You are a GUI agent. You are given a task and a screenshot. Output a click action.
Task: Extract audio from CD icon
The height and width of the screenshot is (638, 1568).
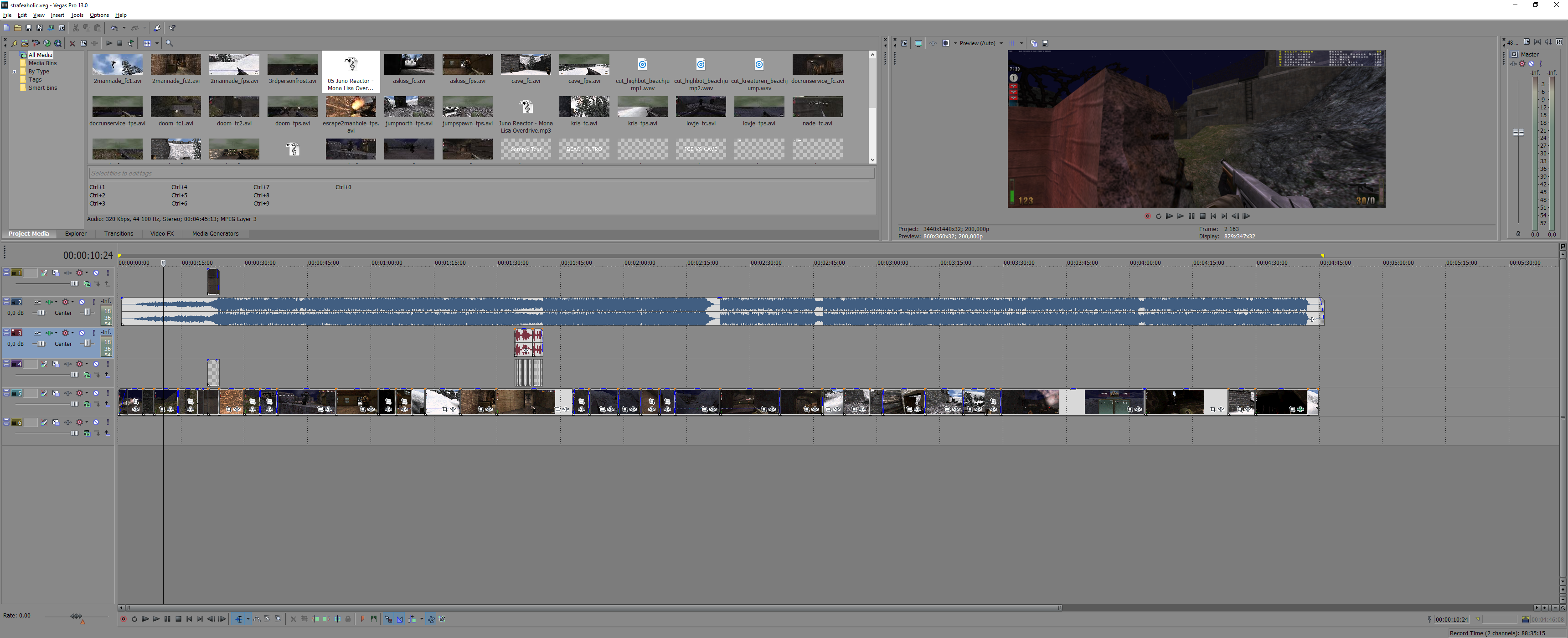[x=47, y=43]
